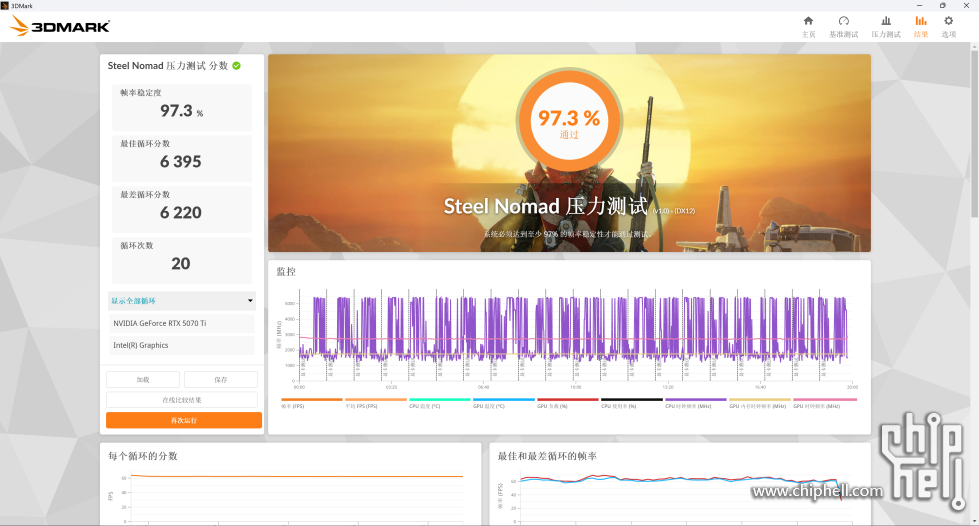Click the Steel Nomad 压力测试 分数 panel title

tap(167, 66)
